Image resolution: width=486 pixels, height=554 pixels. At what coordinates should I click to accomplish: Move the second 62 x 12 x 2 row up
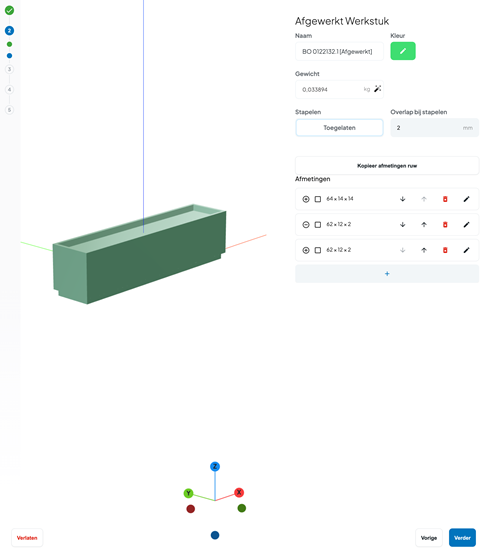(x=424, y=250)
